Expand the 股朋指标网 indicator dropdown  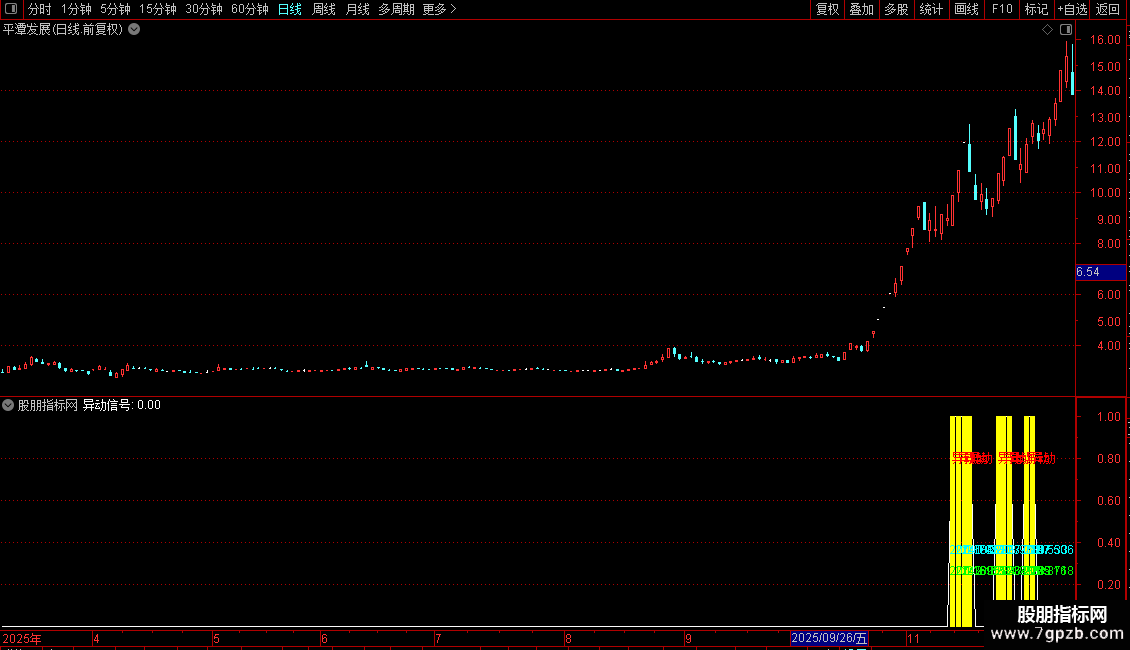click(8, 405)
